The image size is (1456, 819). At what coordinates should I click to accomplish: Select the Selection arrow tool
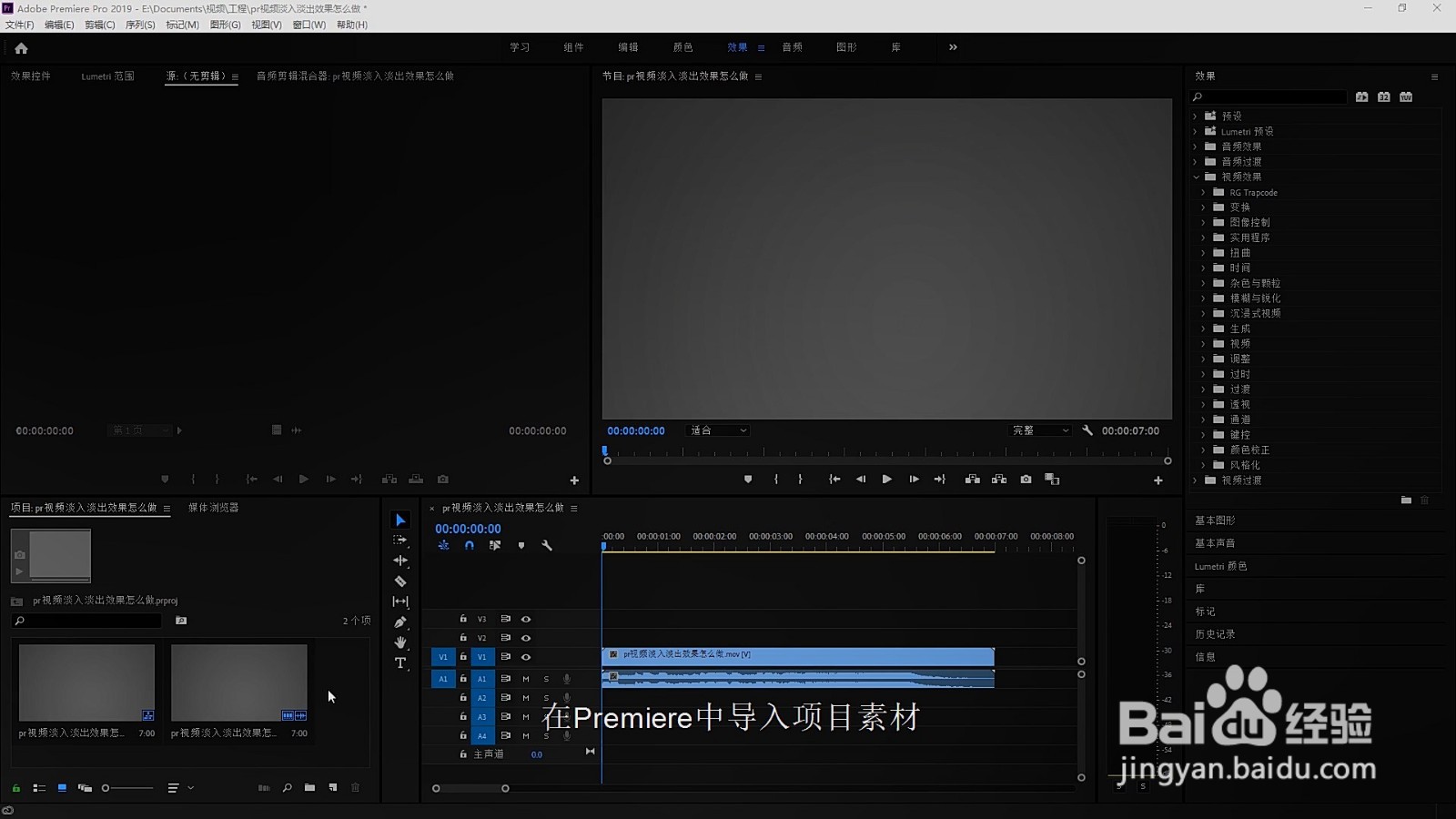[x=400, y=520]
